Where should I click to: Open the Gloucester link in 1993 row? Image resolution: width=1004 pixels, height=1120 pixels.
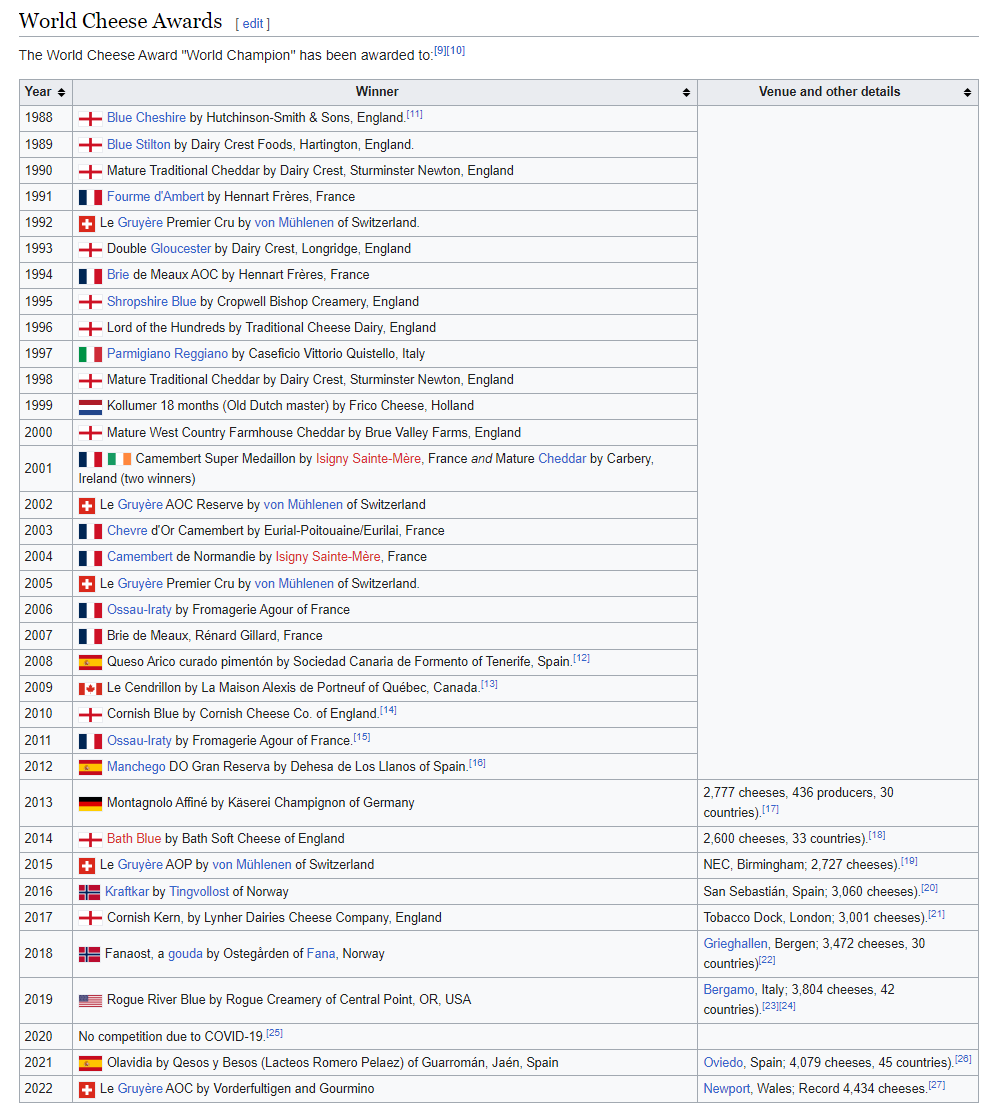point(181,249)
